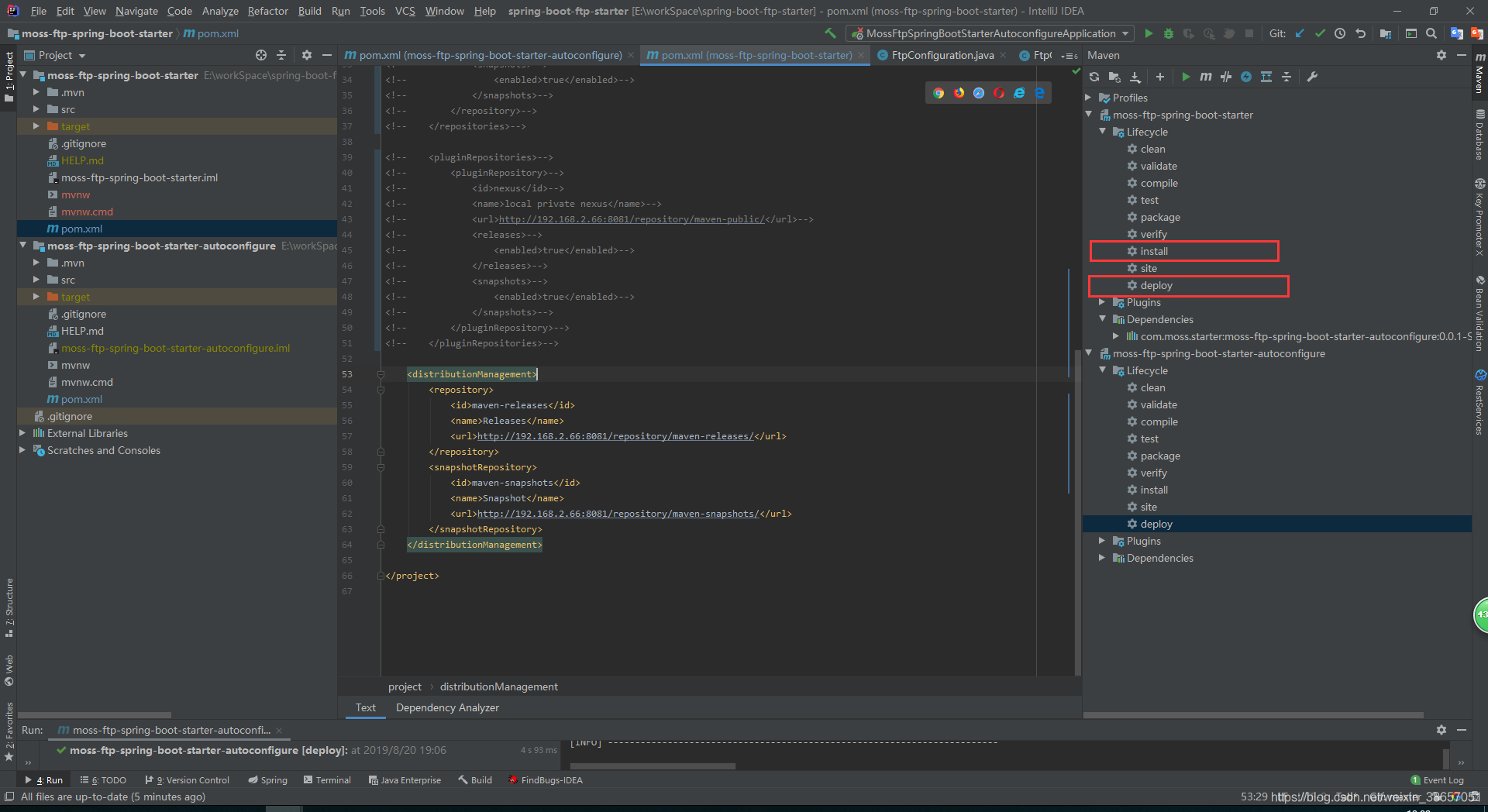Toggle Maven offline mode
Viewport: 1488px width, 812px height.
(1226, 77)
